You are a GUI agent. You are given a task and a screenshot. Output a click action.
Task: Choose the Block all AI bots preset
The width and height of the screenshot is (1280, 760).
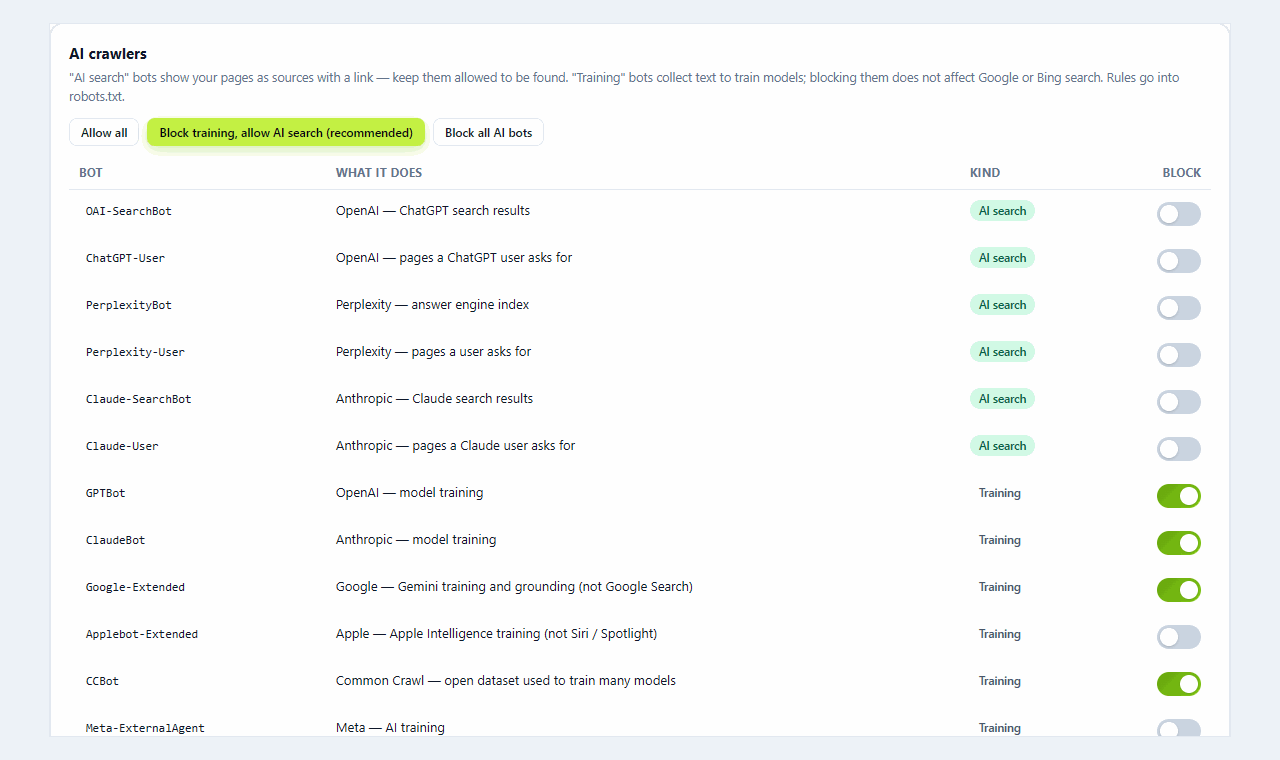[488, 133]
